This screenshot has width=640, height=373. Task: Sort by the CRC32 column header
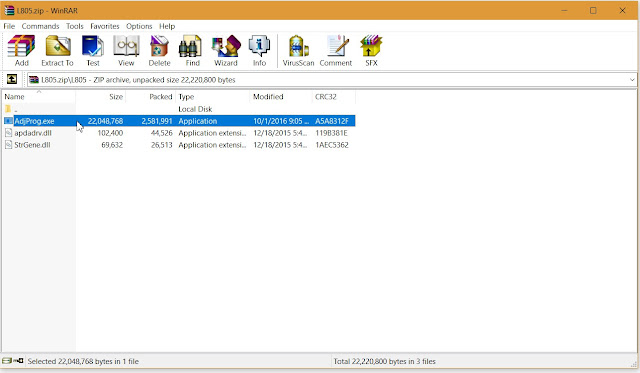334,97
